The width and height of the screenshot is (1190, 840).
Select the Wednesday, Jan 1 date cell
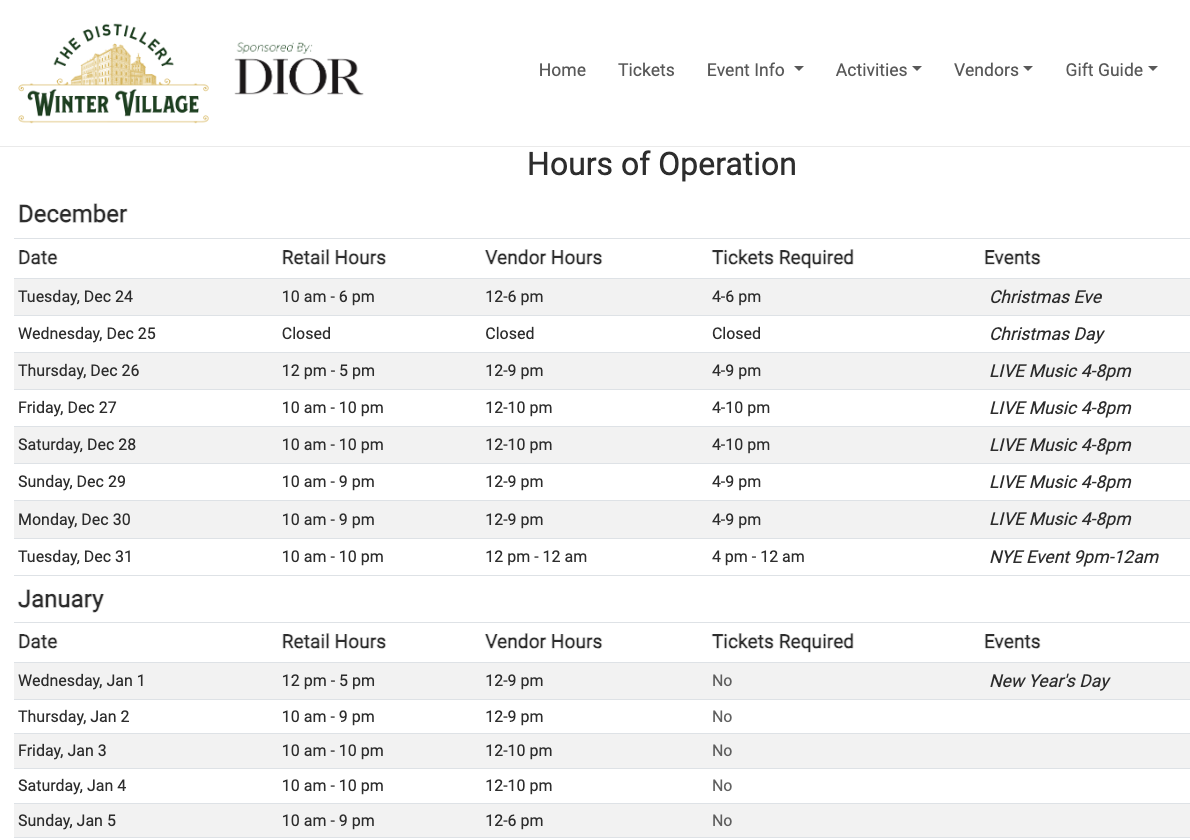pyautogui.click(x=81, y=681)
